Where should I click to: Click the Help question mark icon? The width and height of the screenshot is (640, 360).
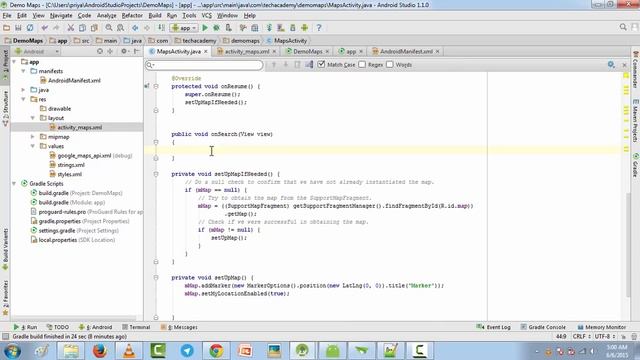(319, 28)
